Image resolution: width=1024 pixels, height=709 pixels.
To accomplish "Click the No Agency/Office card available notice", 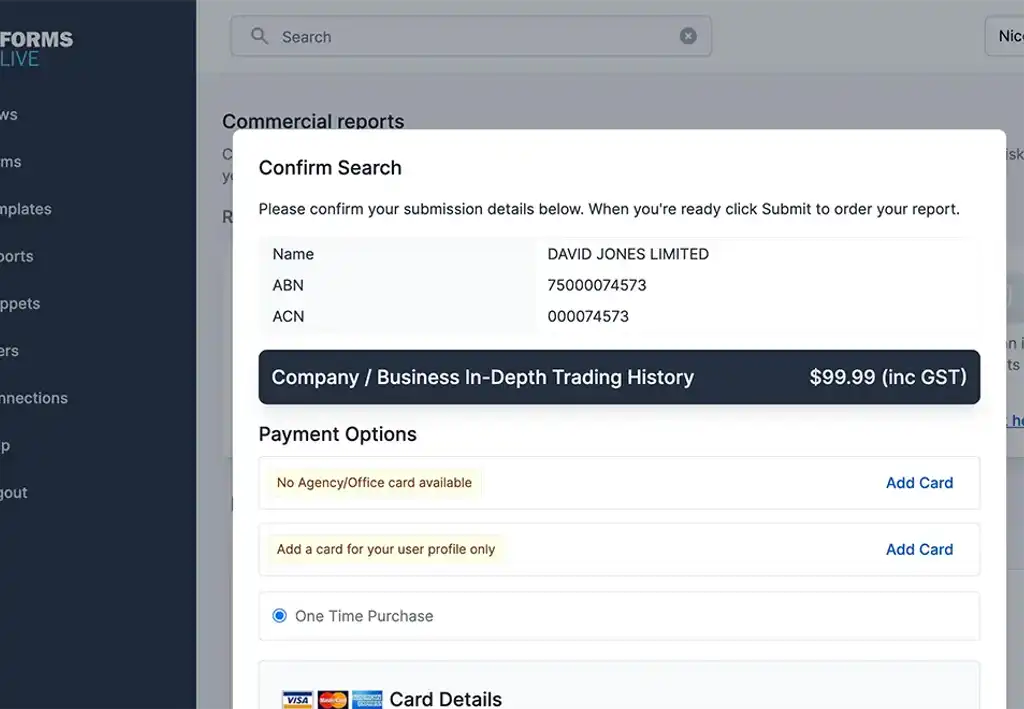I will (374, 482).
